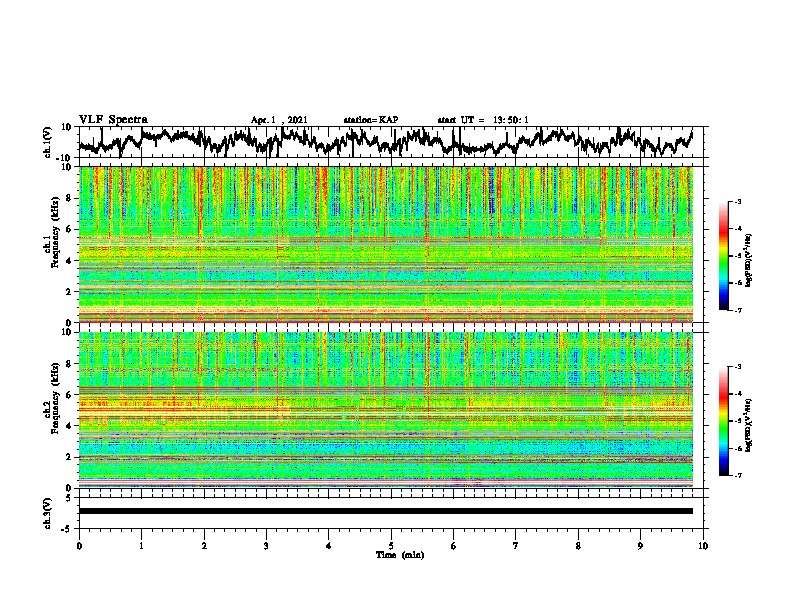Image resolution: width=792 pixels, height=612 pixels.
Task: Click the black ch.3 signal bar
Action: click(x=385, y=511)
